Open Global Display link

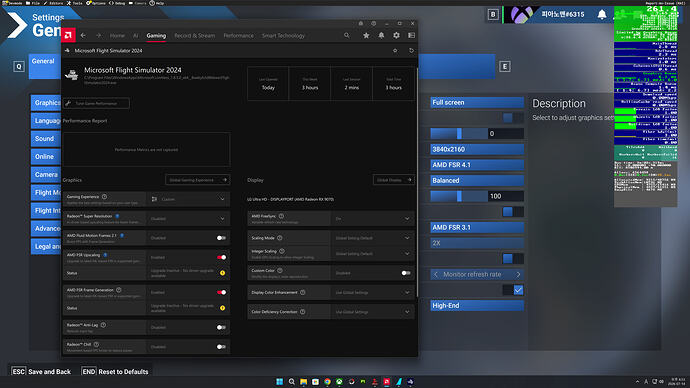[393, 180]
